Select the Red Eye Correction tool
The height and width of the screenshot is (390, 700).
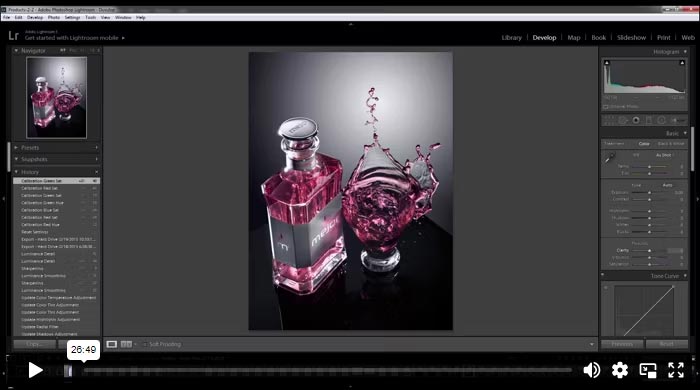click(636, 120)
